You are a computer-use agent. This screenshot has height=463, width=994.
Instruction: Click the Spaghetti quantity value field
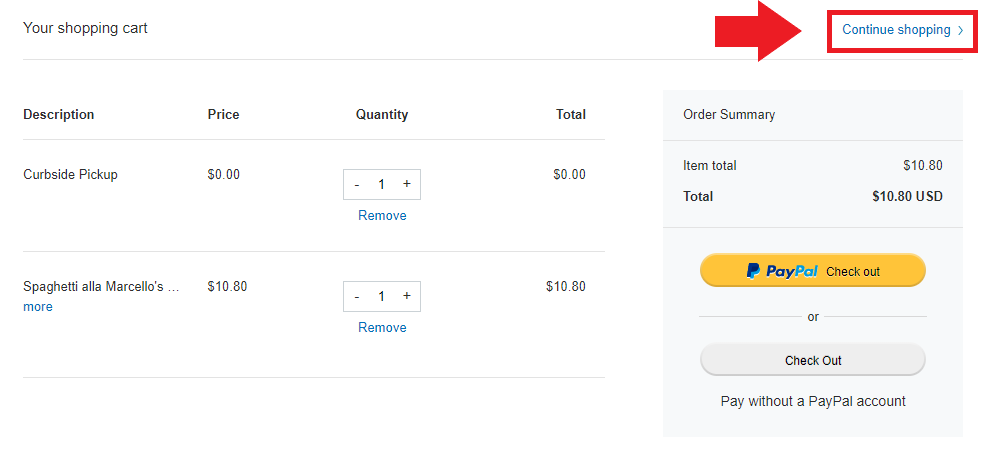pyautogui.click(x=382, y=296)
